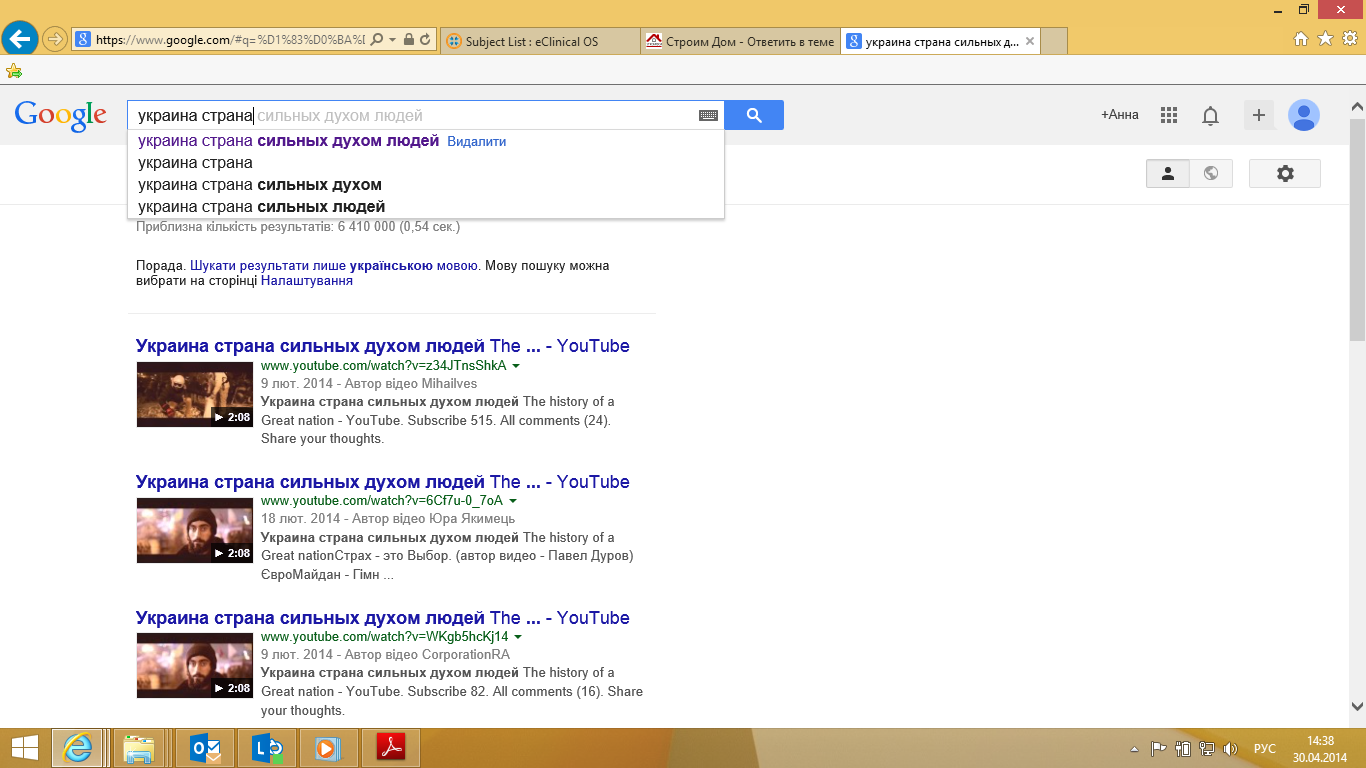1366x768 pixels.
Task: Switch to the Subject List eClinical OS tab
Action: point(539,41)
